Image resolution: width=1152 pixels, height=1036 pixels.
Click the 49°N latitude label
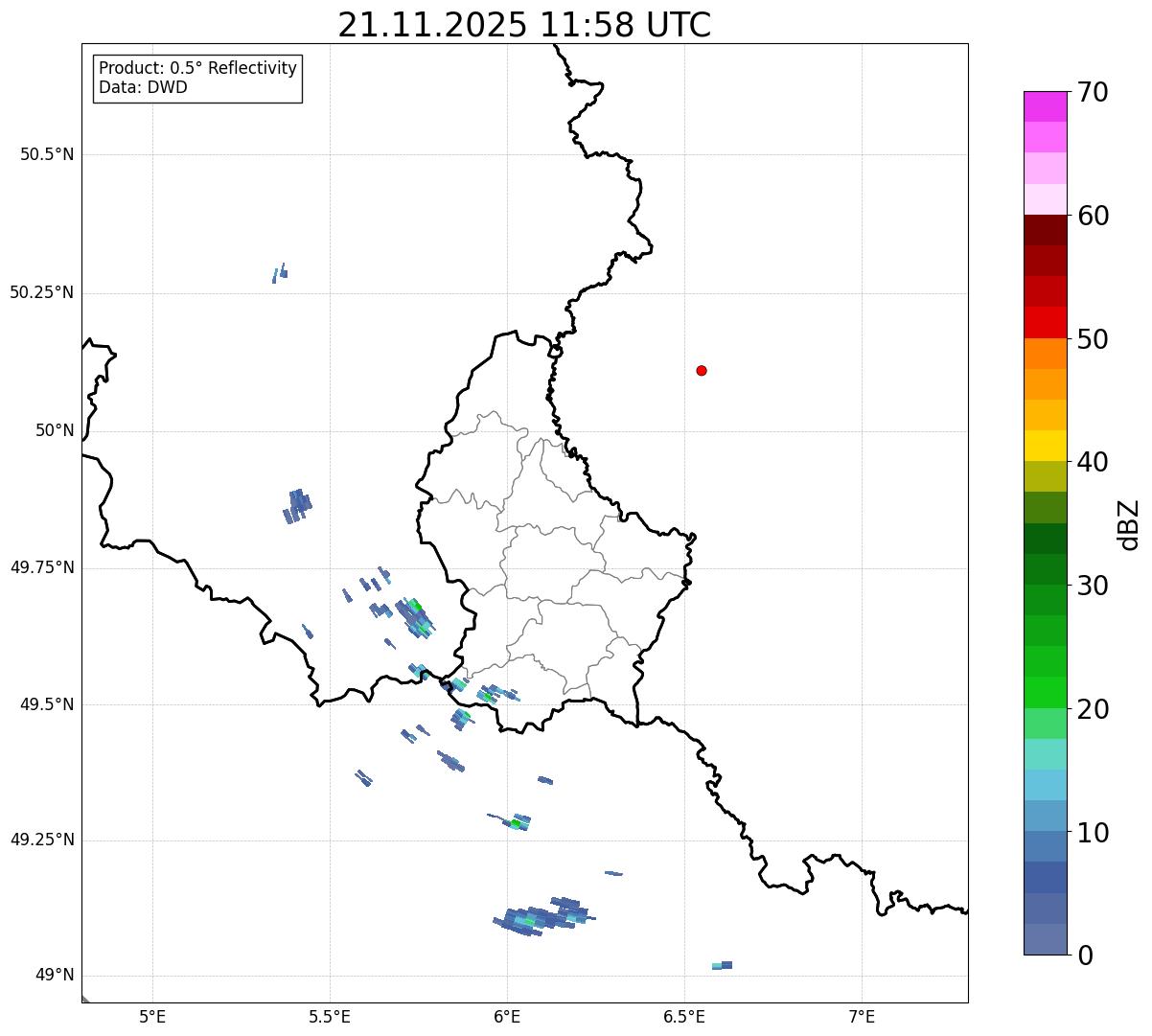pyautogui.click(x=55, y=976)
